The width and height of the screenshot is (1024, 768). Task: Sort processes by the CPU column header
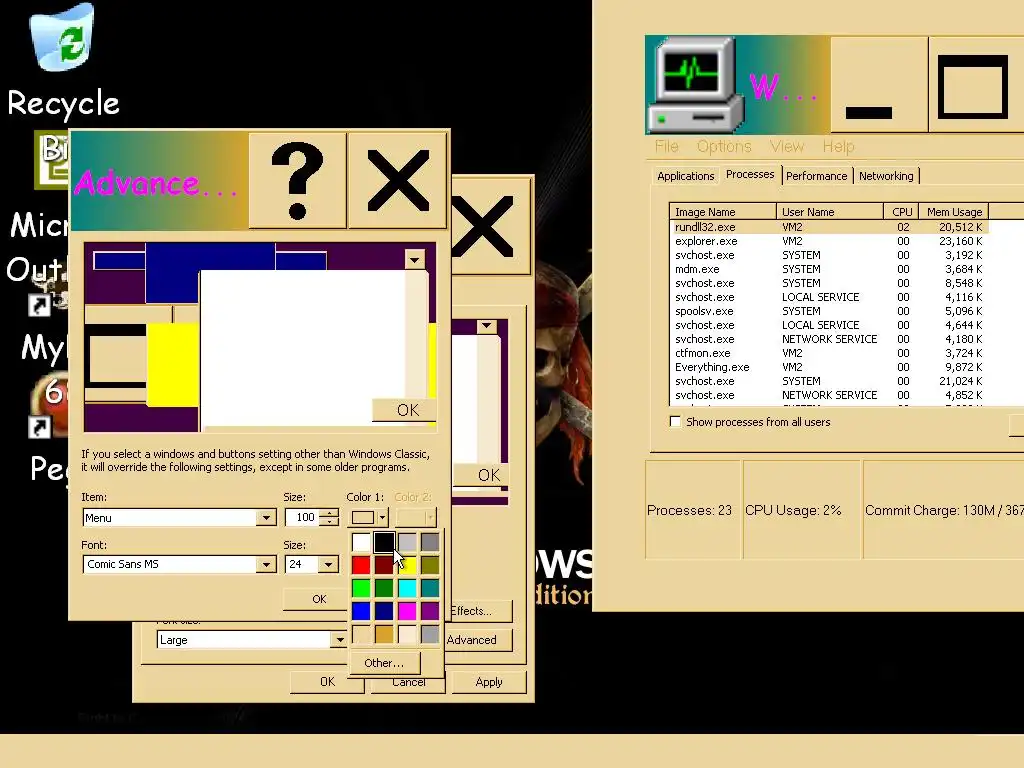click(x=901, y=212)
